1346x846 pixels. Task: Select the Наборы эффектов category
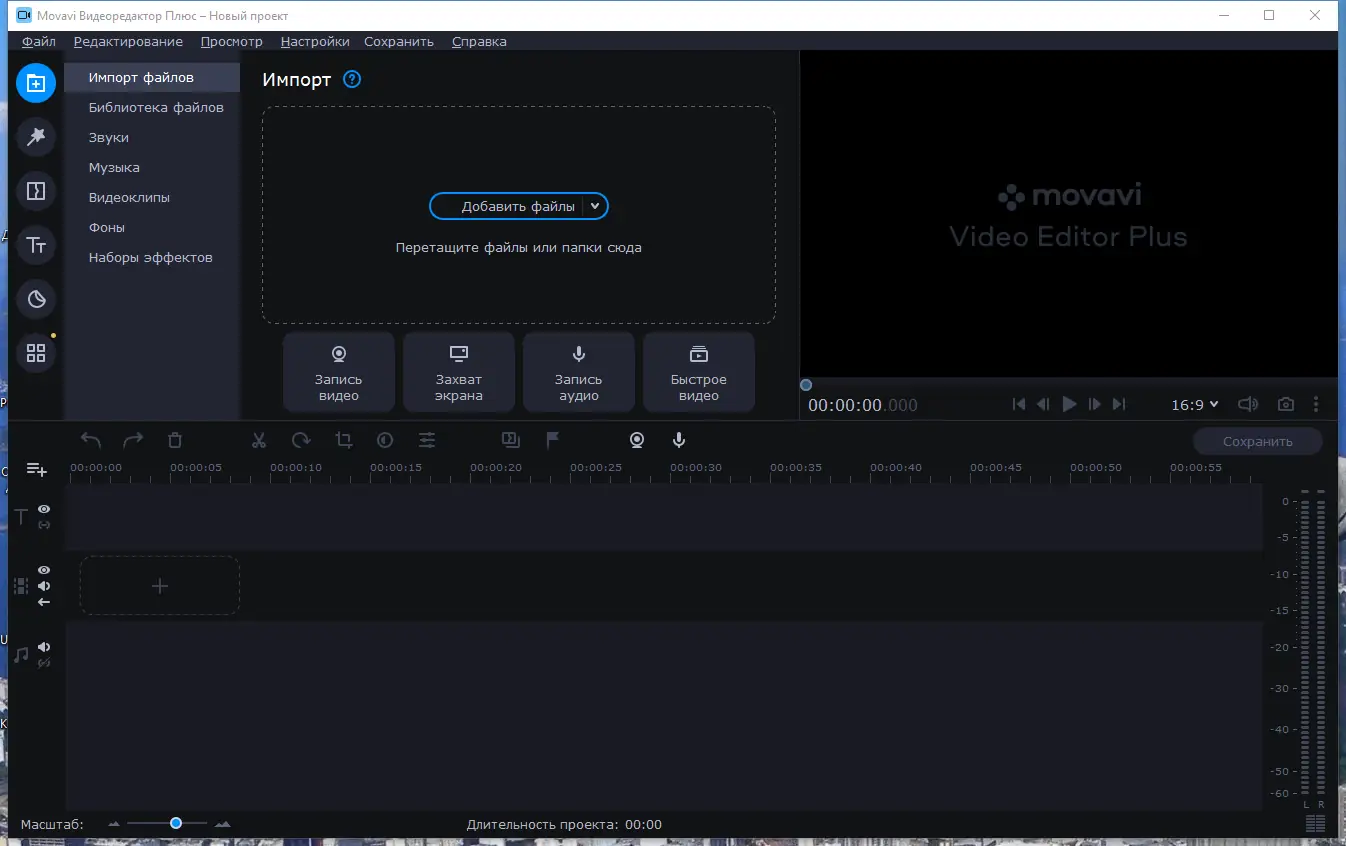[x=152, y=257]
